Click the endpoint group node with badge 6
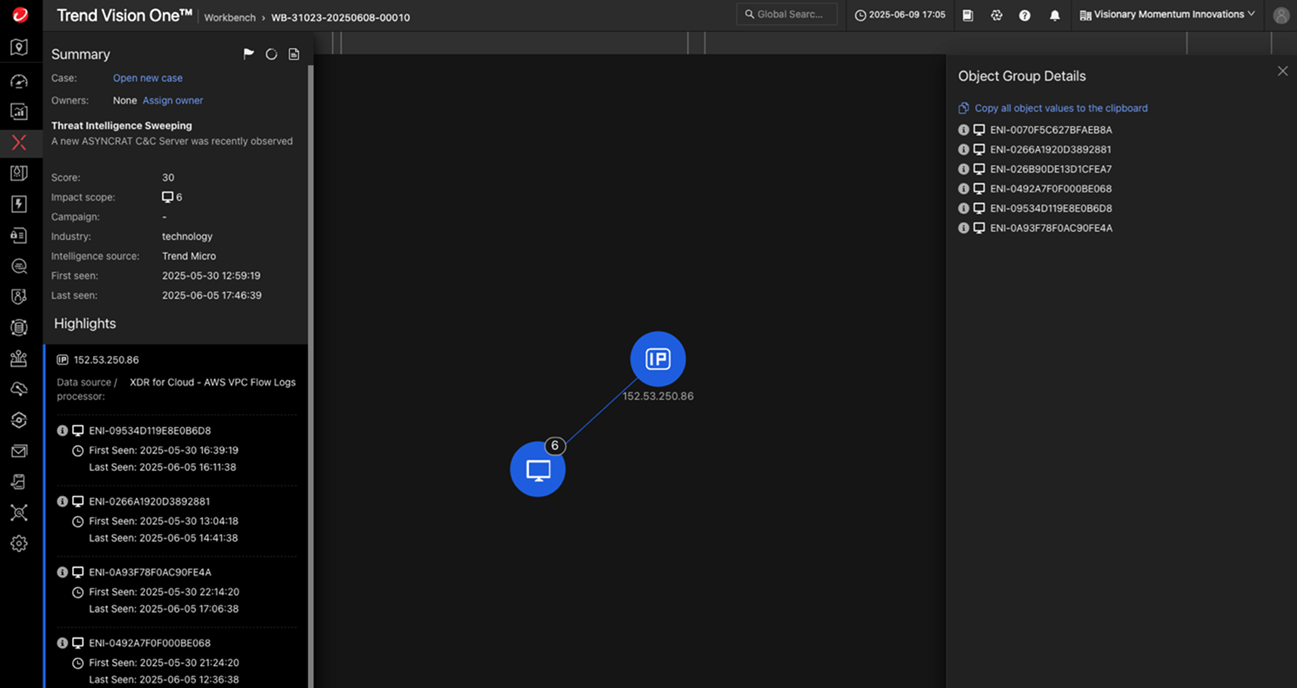This screenshot has height=688, width=1297. (x=538, y=470)
